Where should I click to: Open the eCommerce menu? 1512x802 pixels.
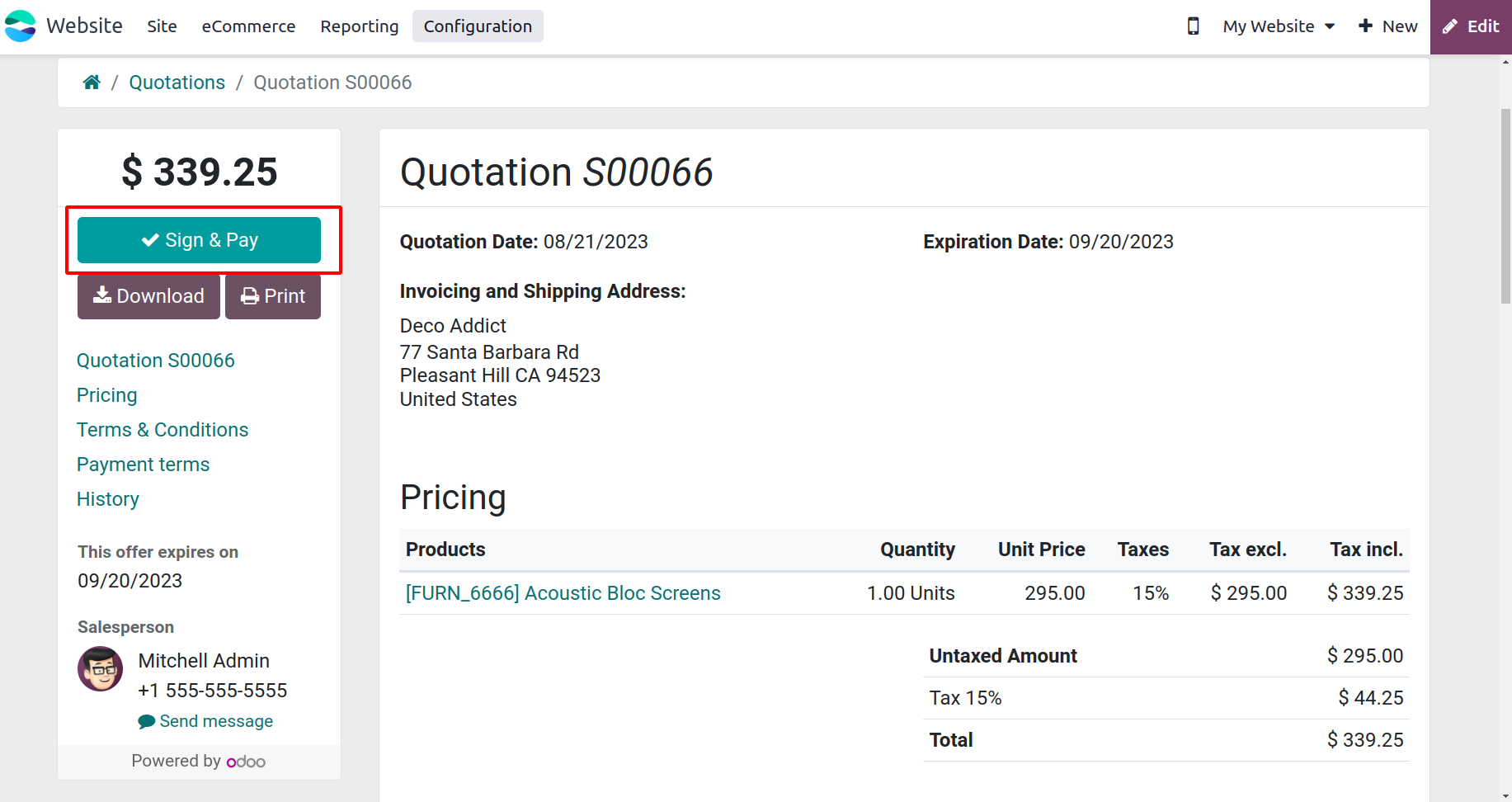point(248,26)
